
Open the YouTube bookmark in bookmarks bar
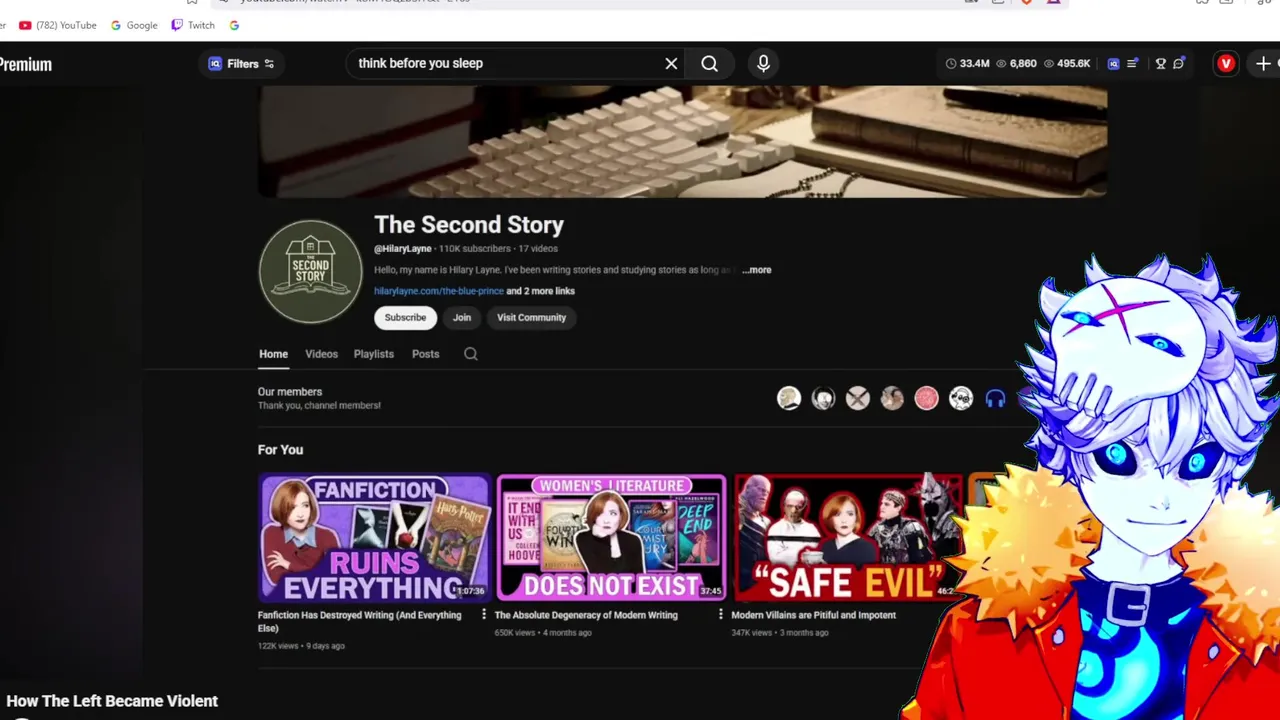pyautogui.click(x=57, y=25)
